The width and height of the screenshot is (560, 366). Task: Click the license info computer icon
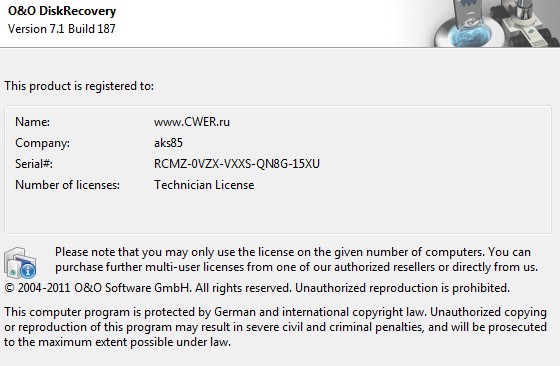[x=20, y=263]
